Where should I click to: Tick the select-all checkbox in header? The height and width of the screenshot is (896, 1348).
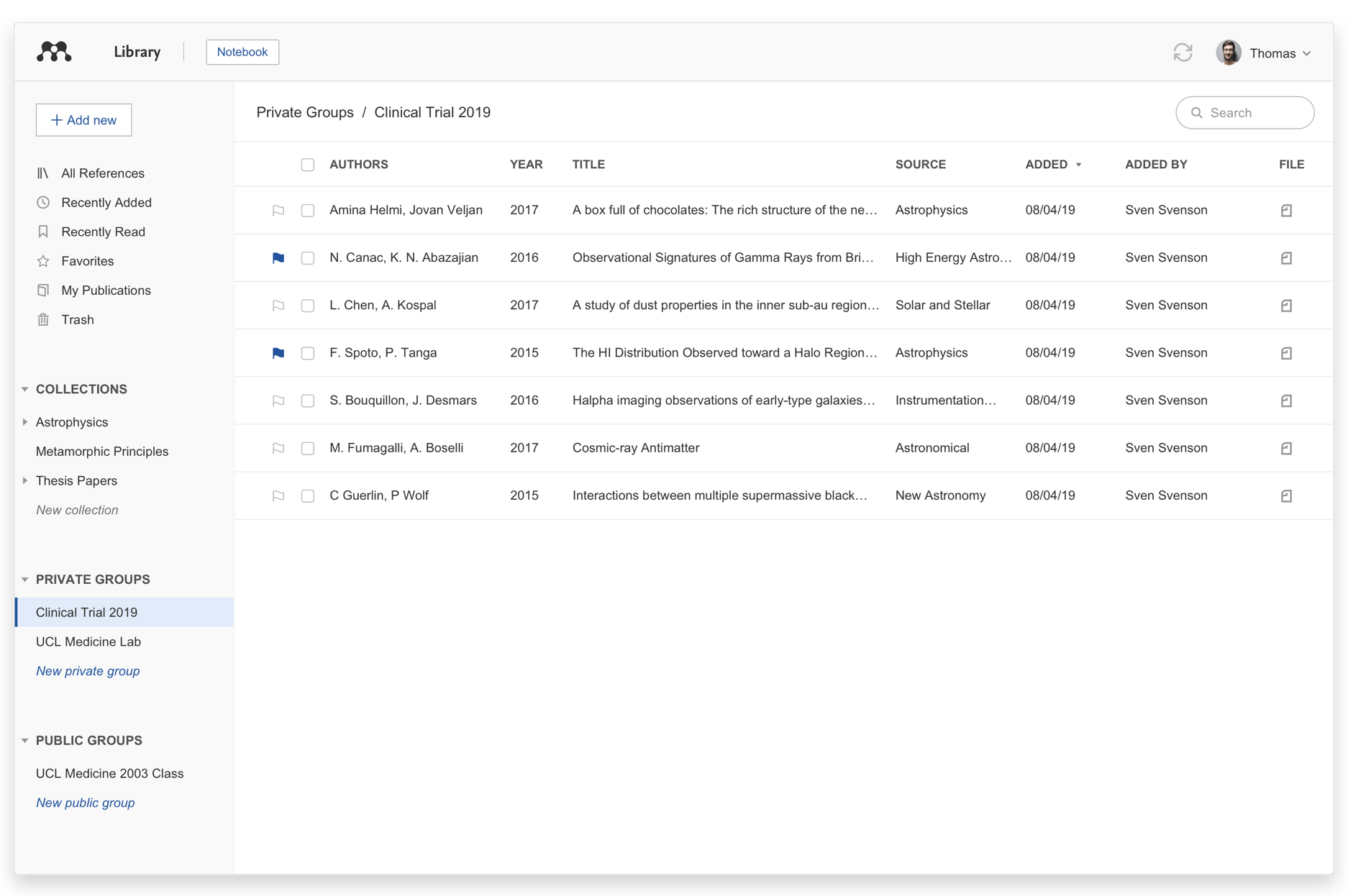tap(308, 165)
